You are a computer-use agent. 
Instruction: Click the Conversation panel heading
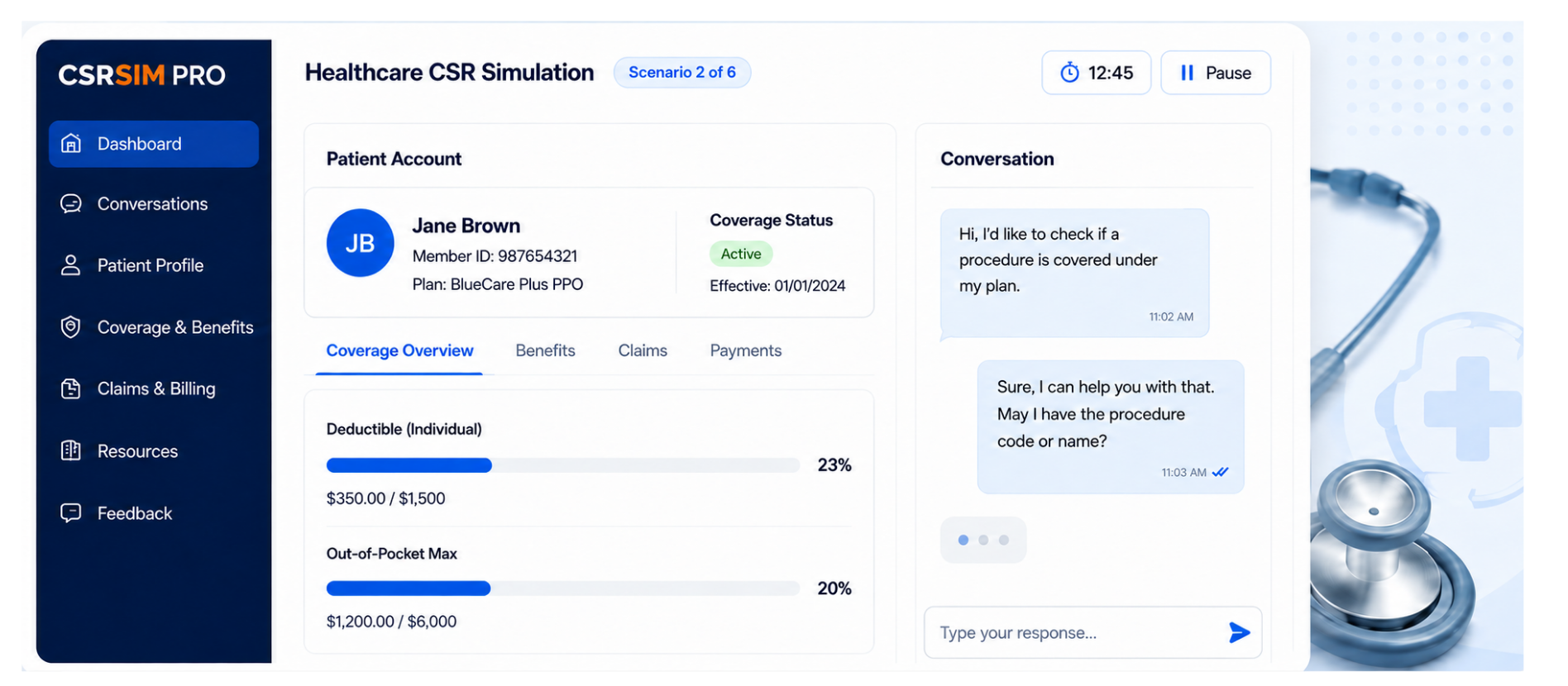[997, 159]
